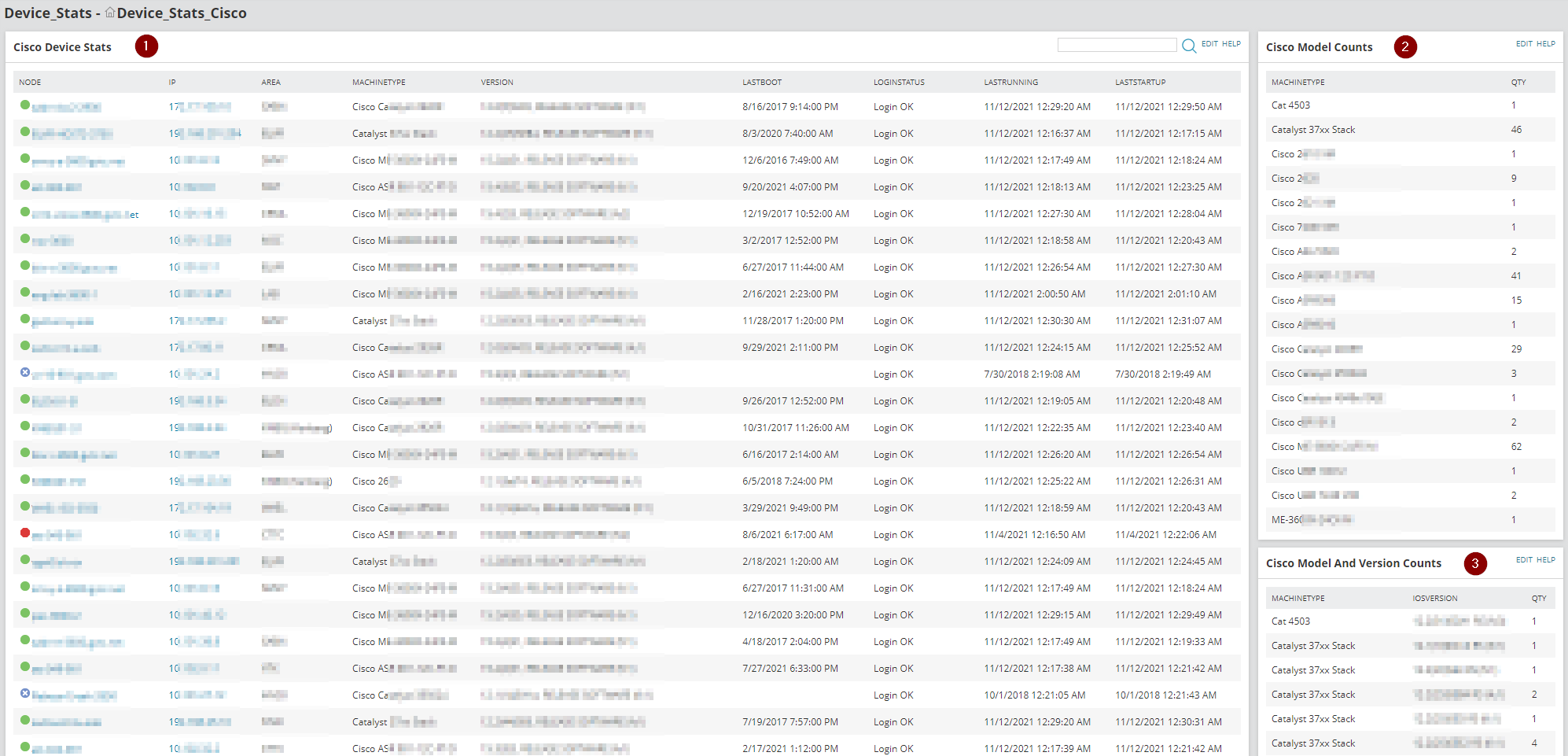Click last startup cell '10/1/2018 12:21:43 AM'

[1165, 695]
